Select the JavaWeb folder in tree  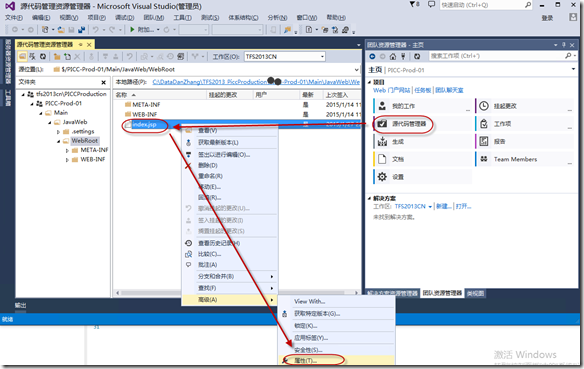pos(74,122)
